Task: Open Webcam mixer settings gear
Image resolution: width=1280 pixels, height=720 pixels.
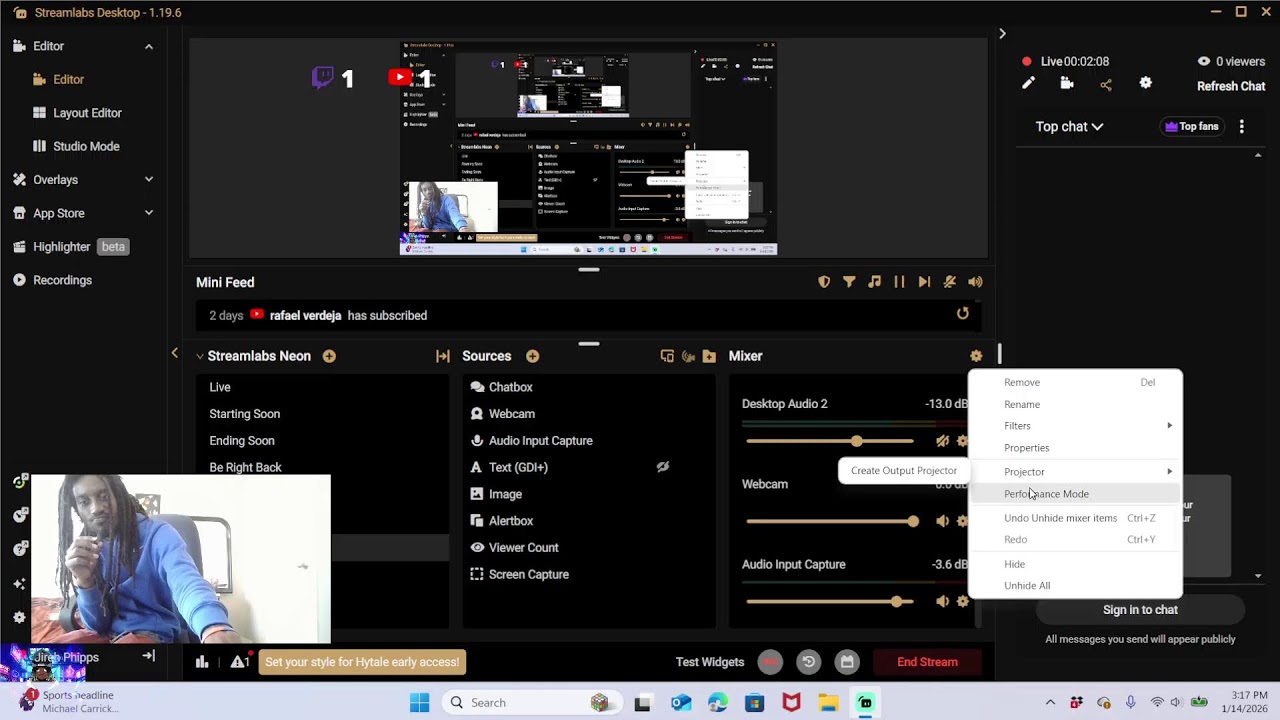Action: point(962,521)
